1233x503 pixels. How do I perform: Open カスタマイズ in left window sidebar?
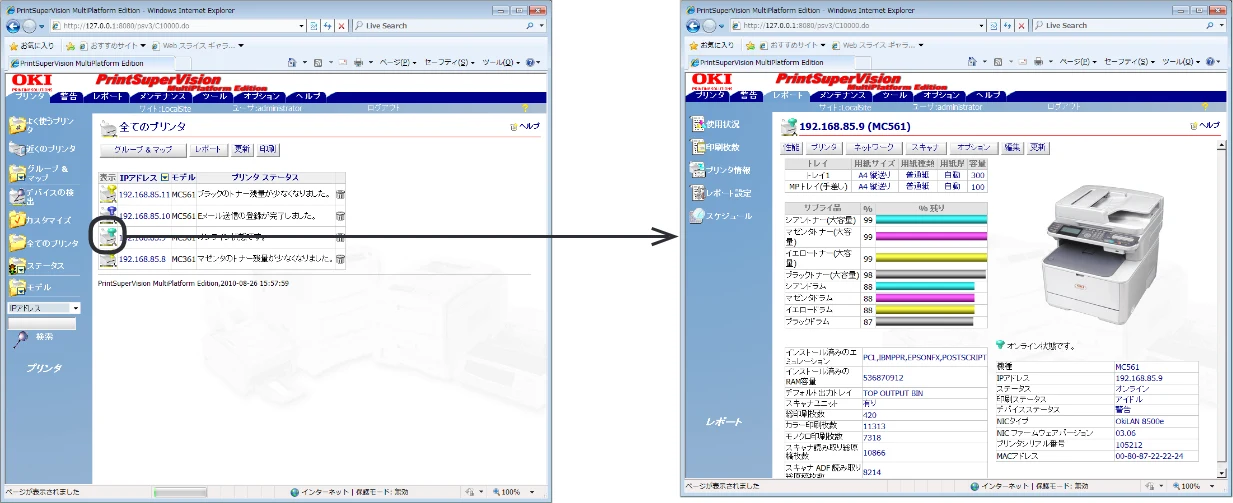[x=41, y=220]
